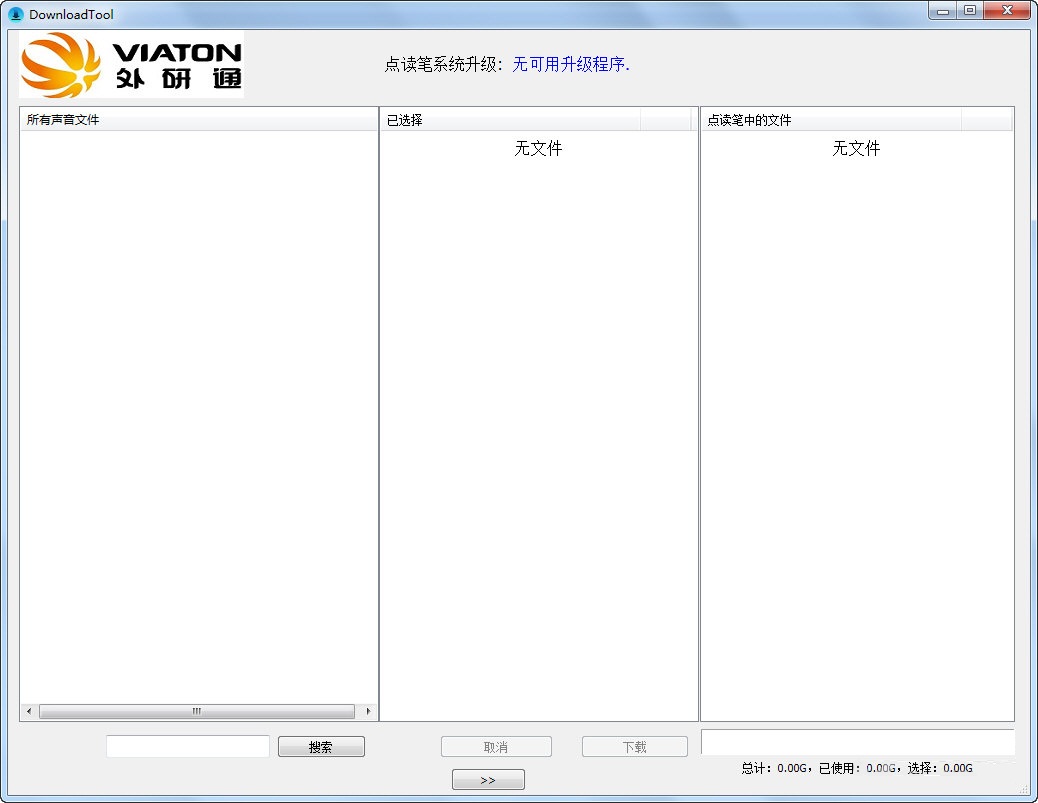Viewport: 1038px width, 803px height.
Task: Minimize the DownloadTool window
Action: point(943,11)
